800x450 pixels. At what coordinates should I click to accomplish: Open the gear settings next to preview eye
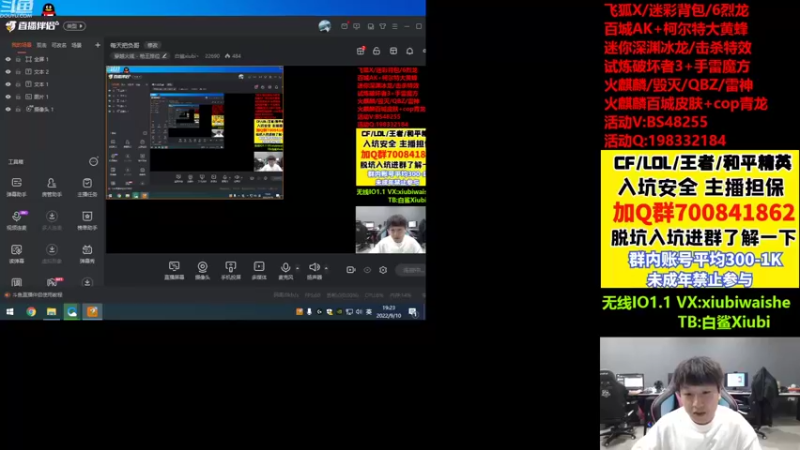tap(383, 270)
